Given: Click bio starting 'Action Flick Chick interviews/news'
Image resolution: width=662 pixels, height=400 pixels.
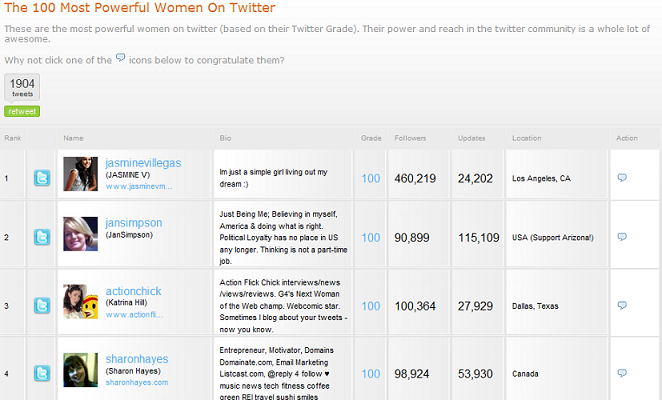Looking at the screenshot, I should 283,306.
